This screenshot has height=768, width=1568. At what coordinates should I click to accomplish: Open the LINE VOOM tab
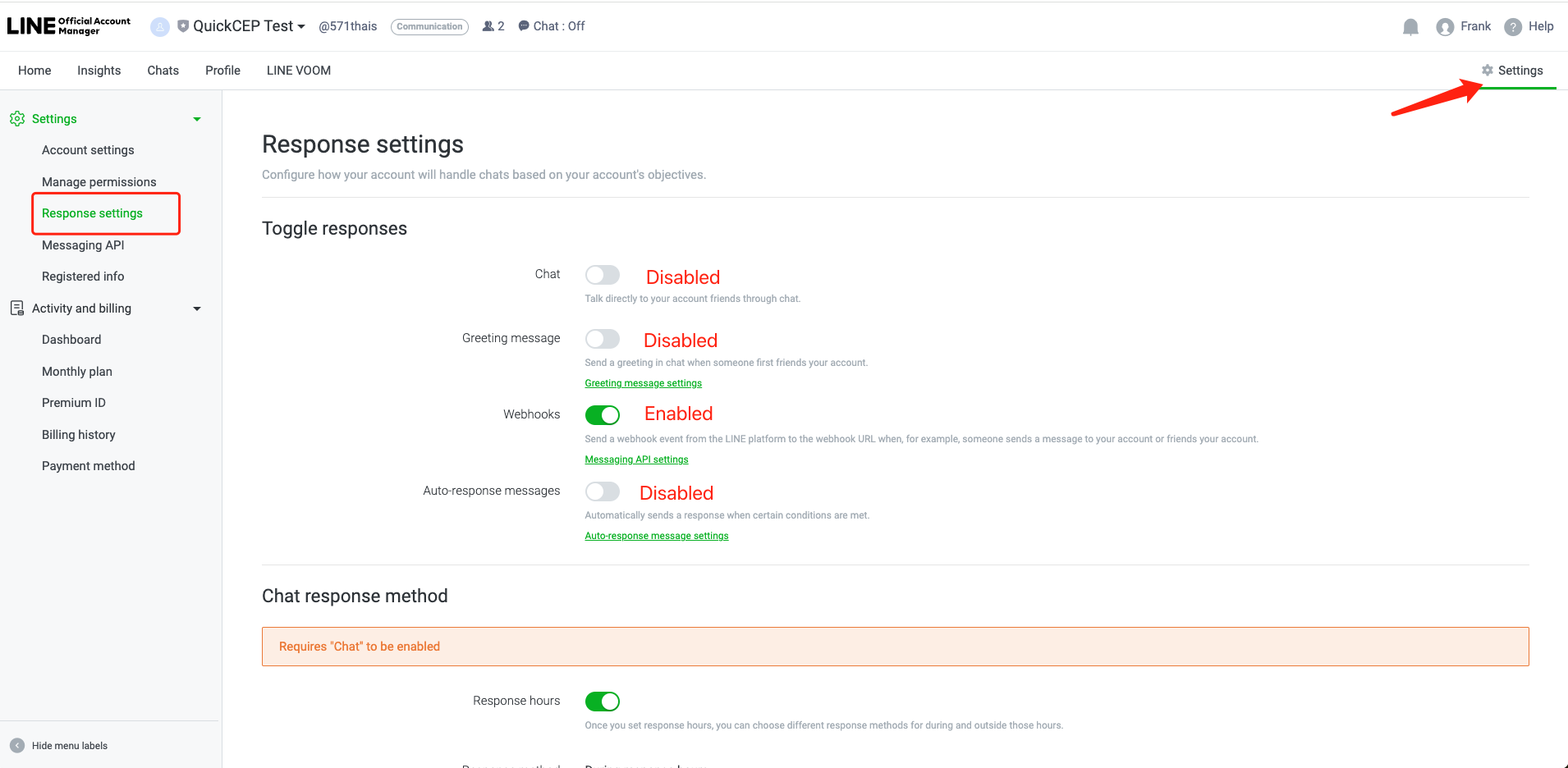click(299, 71)
